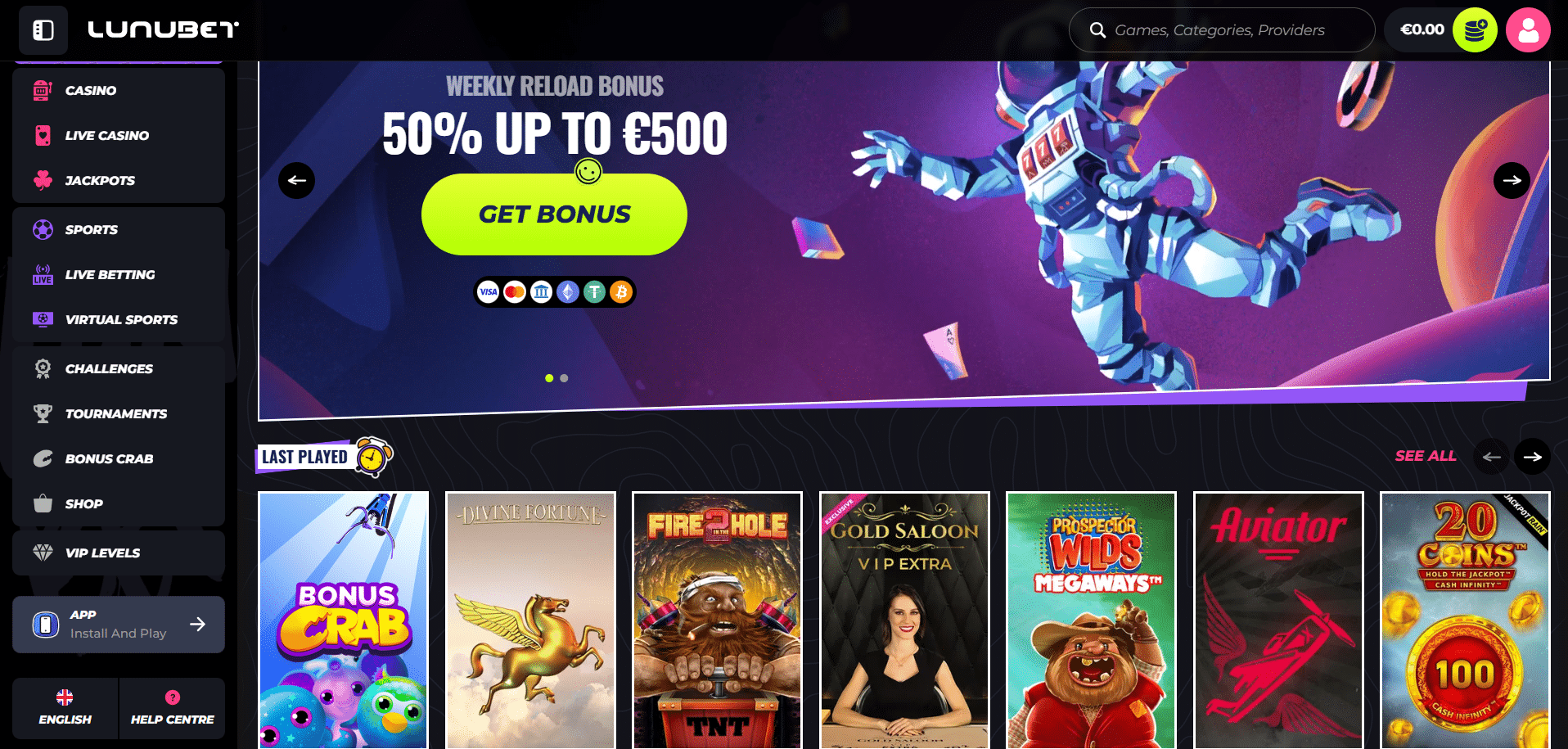Open the user profile avatar icon
The height and width of the screenshot is (749, 1568).
tap(1528, 30)
